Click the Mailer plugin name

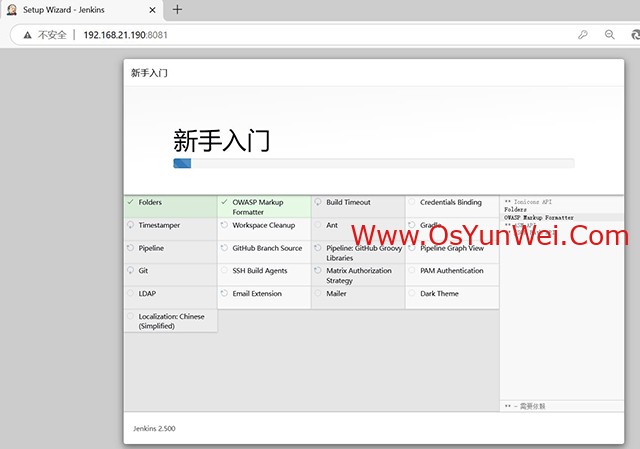(336, 293)
